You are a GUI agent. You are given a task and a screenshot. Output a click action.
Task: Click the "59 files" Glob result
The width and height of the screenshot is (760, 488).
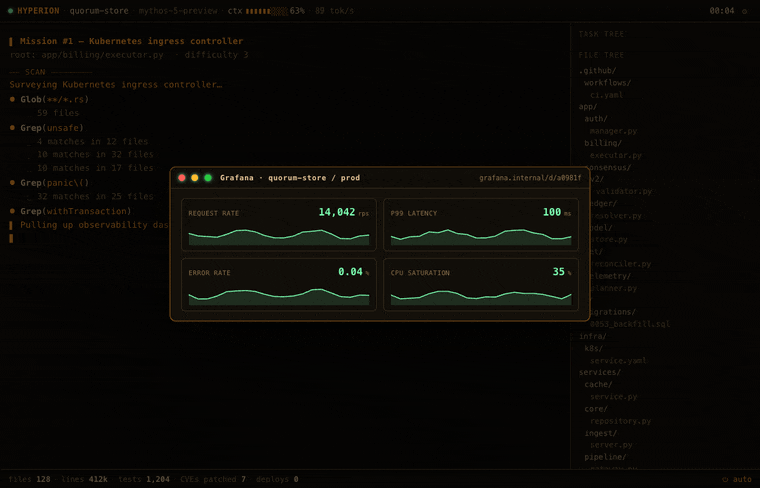click(58, 113)
